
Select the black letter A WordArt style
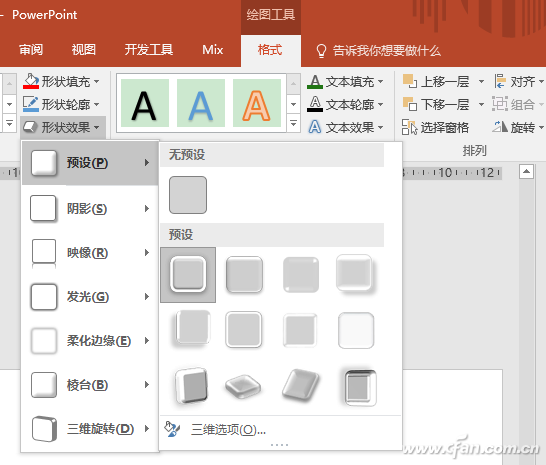pyautogui.click(x=145, y=103)
